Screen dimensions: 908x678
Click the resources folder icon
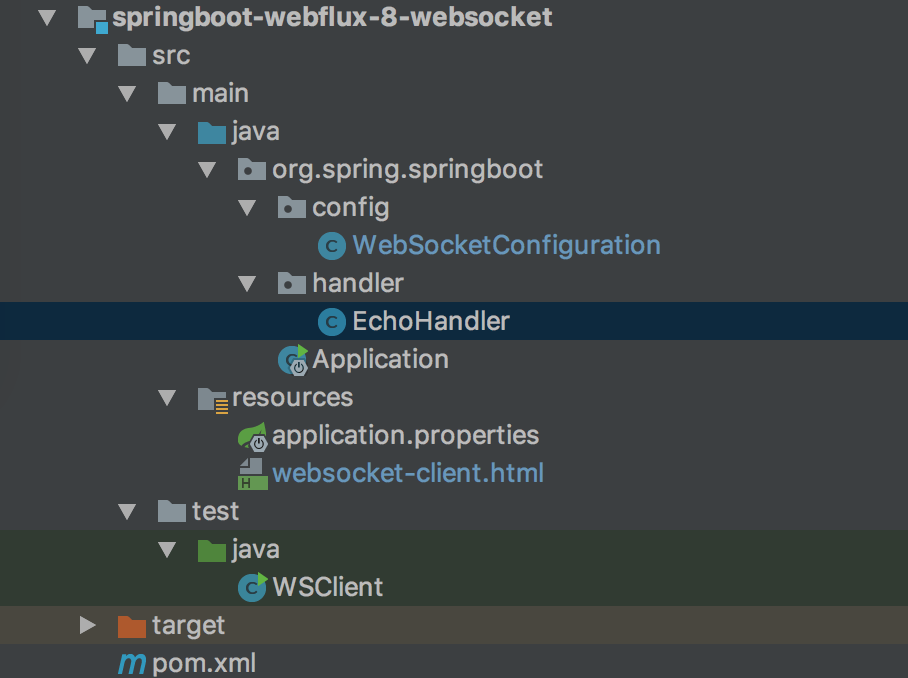(x=213, y=399)
